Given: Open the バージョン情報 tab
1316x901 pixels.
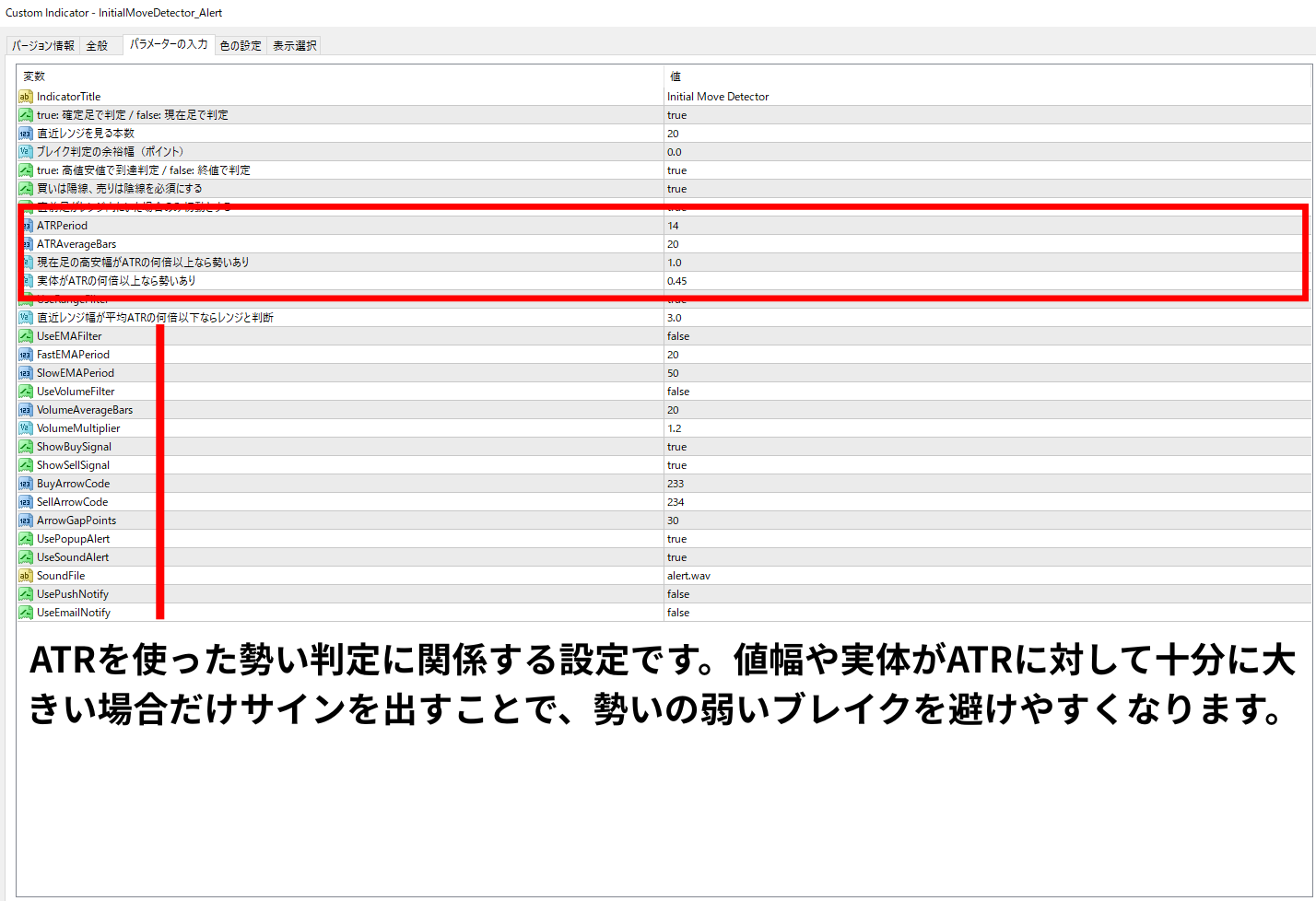Looking at the screenshot, I should pyautogui.click(x=43, y=45).
